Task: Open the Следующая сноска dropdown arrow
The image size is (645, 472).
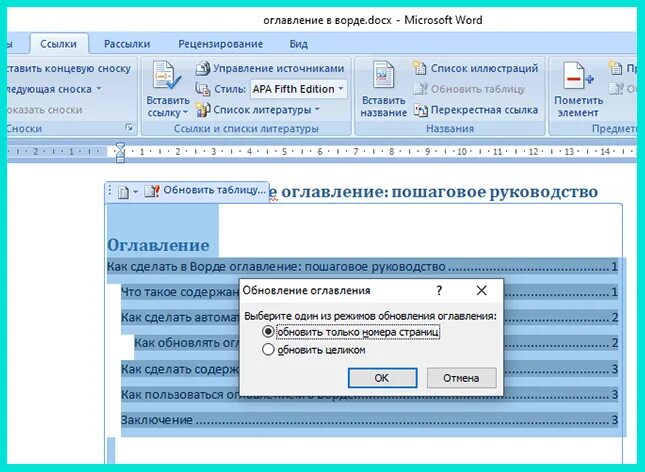Action: [x=98, y=88]
